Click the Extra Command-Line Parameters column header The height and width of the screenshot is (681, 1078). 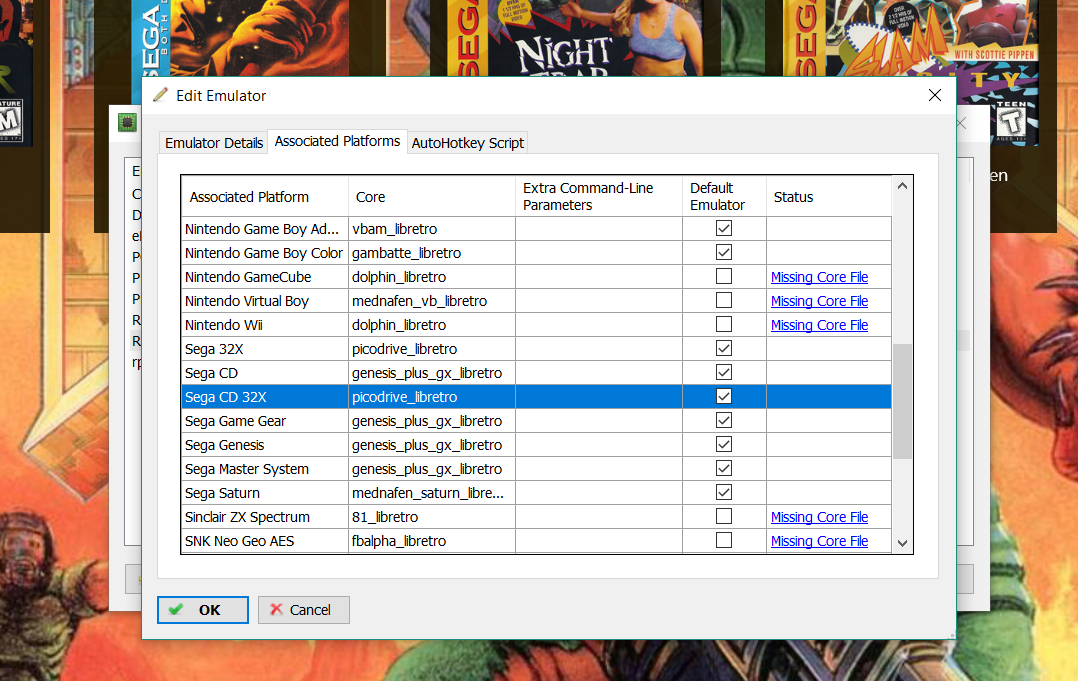(x=599, y=197)
